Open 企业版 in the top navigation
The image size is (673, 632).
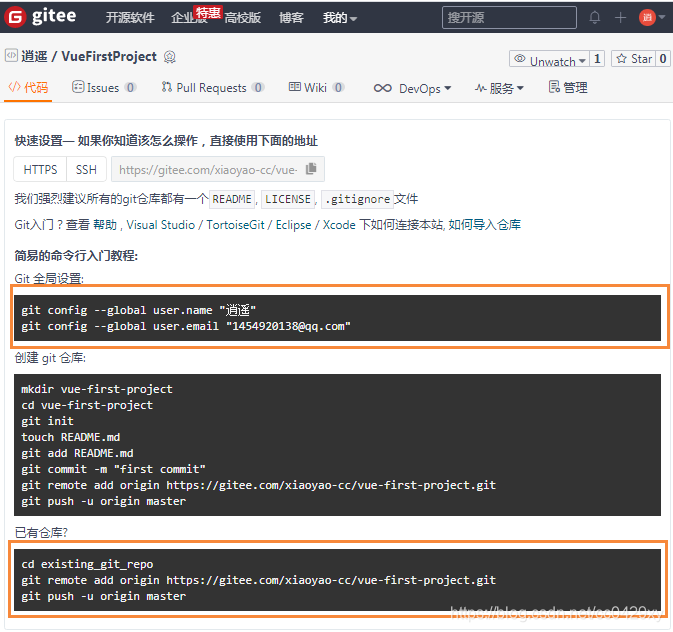click(189, 18)
